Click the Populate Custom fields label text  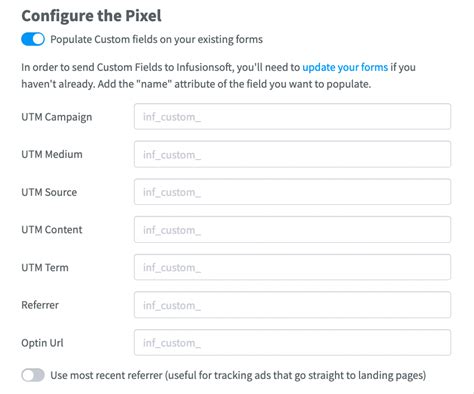coord(156,39)
